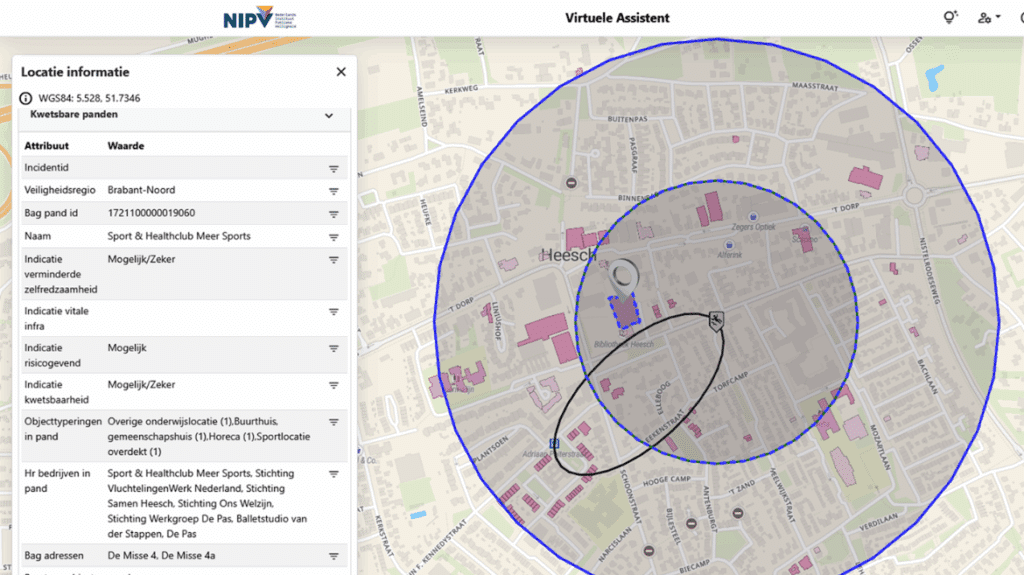Open filter icon for Veiligheidsregio row
This screenshot has width=1024, height=575.
(334, 191)
